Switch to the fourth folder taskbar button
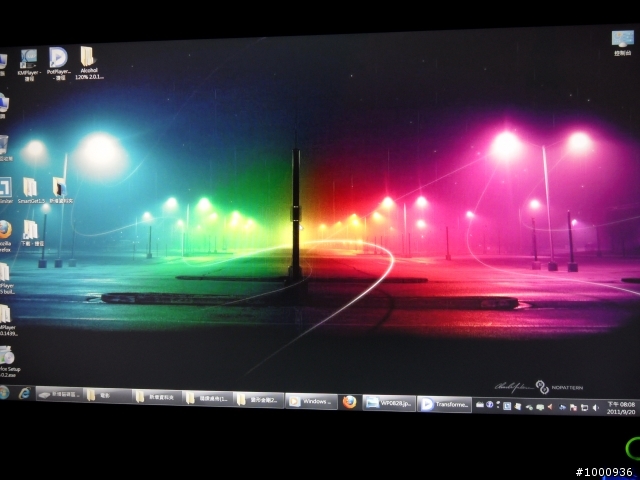The image size is (640, 480). click(x=207, y=399)
